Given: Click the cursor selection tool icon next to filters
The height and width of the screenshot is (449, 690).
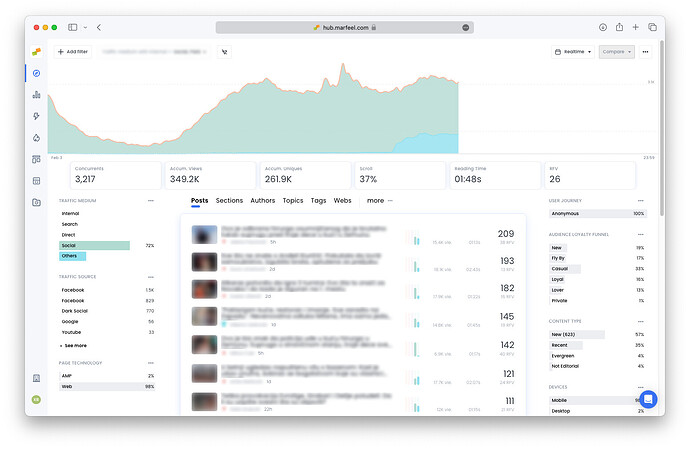Looking at the screenshot, I should (x=224, y=52).
